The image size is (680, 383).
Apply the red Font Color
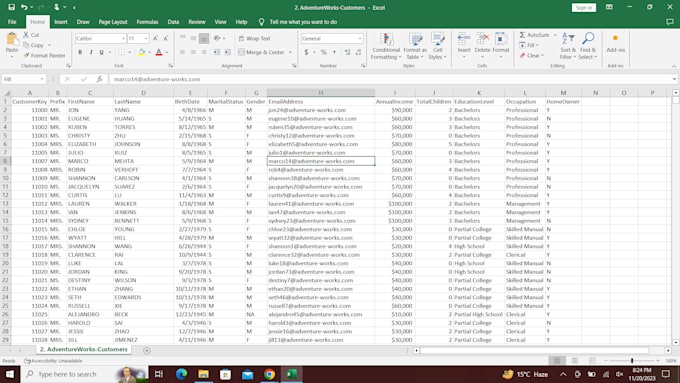pyautogui.click(x=159, y=52)
